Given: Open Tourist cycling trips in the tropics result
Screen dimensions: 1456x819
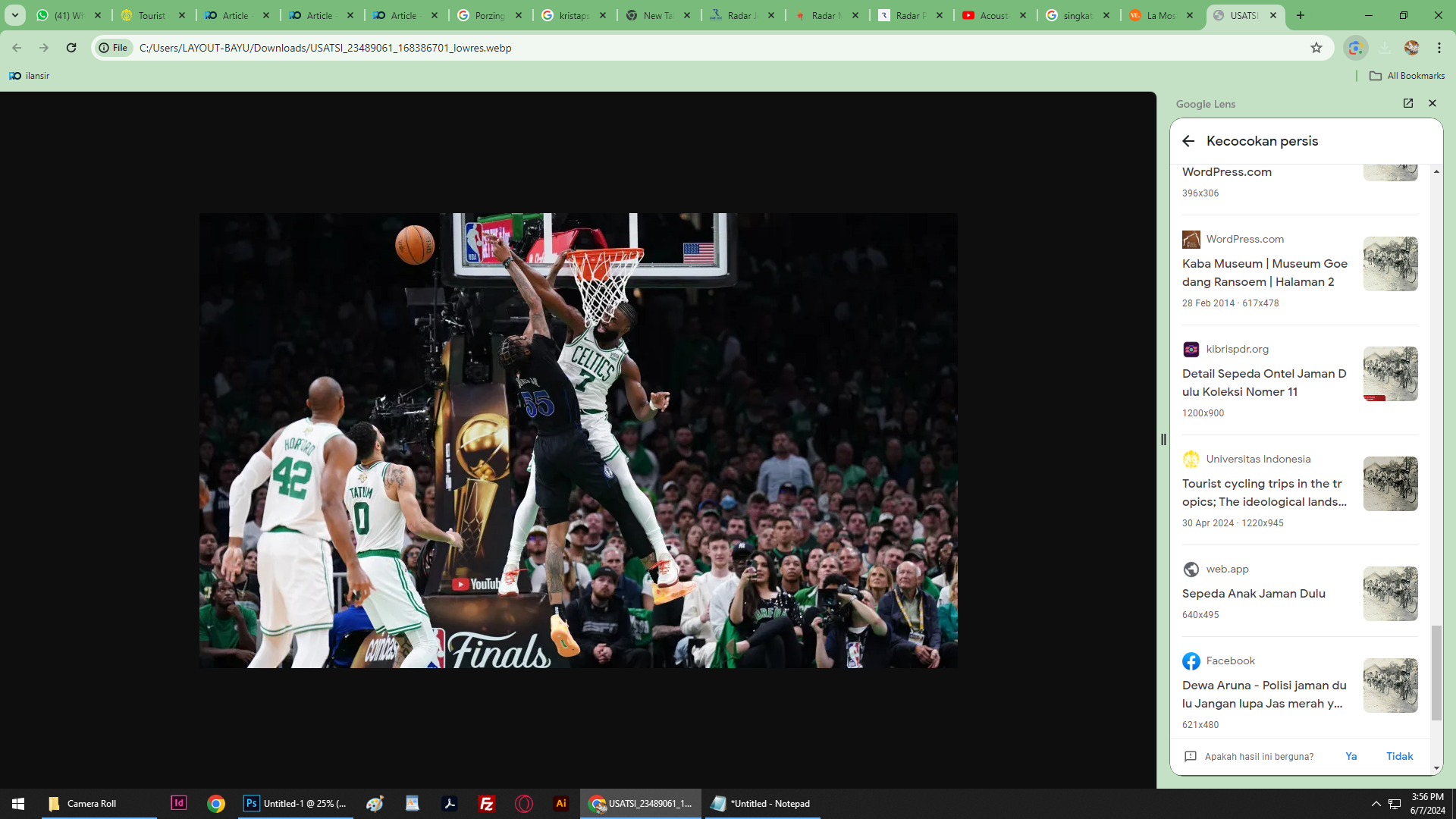Looking at the screenshot, I should tap(1264, 493).
